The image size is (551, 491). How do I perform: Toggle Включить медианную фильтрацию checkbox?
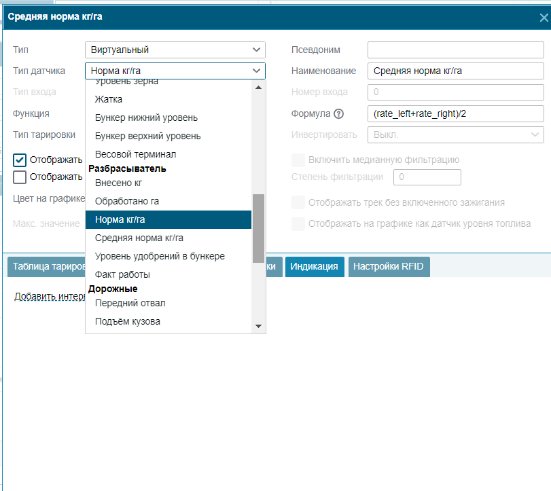(298, 160)
